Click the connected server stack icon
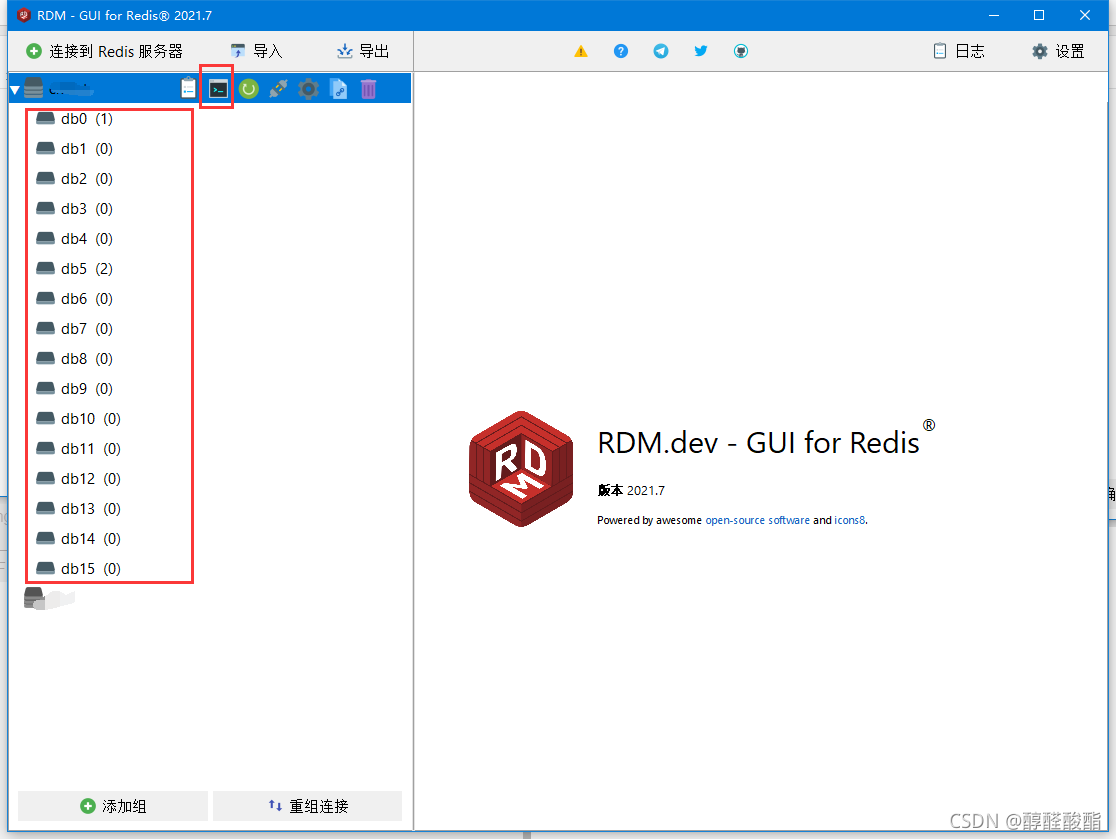 (x=33, y=88)
